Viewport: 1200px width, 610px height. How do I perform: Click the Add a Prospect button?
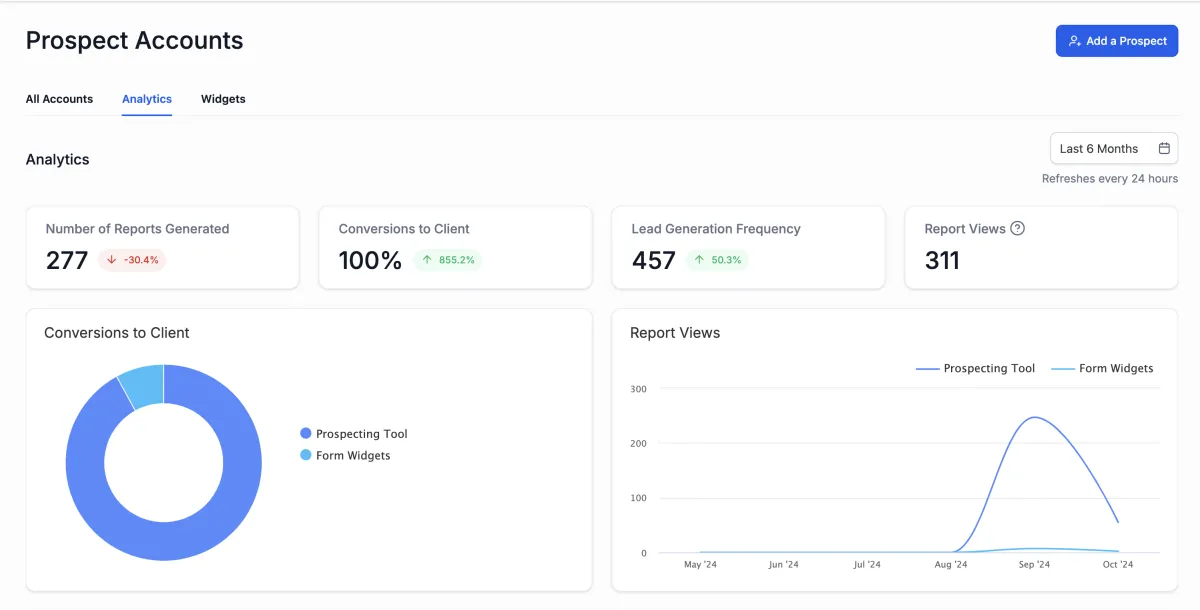pyautogui.click(x=1117, y=41)
